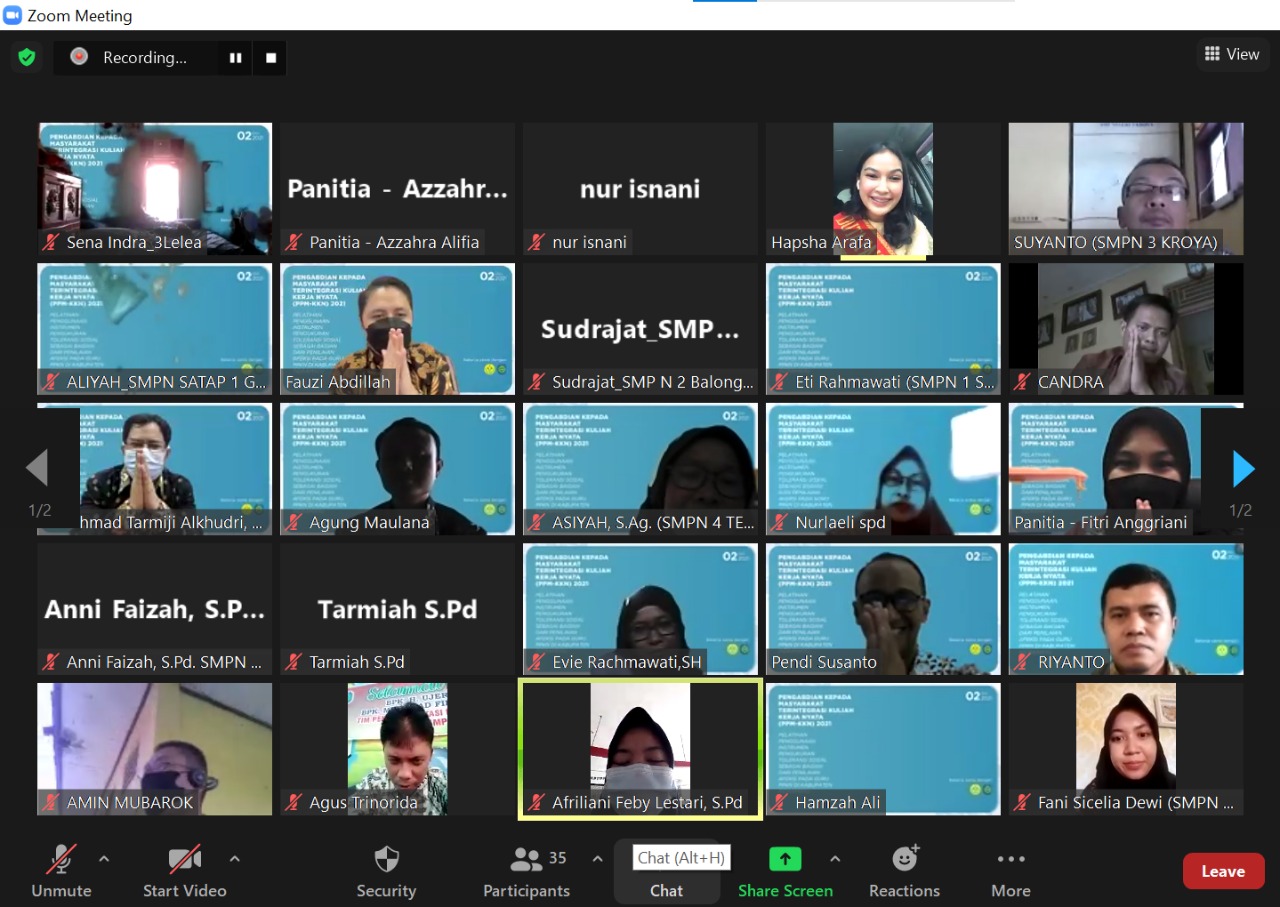Open the Chat panel
This screenshot has width=1280, height=907.
click(x=666, y=889)
